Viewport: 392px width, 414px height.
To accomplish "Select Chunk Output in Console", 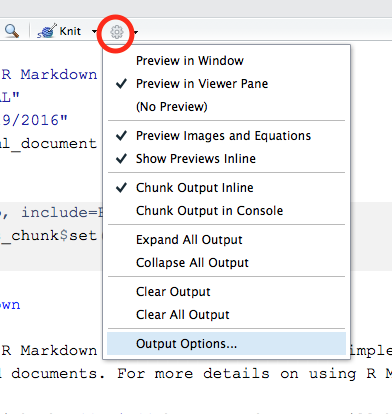I will [226, 211].
